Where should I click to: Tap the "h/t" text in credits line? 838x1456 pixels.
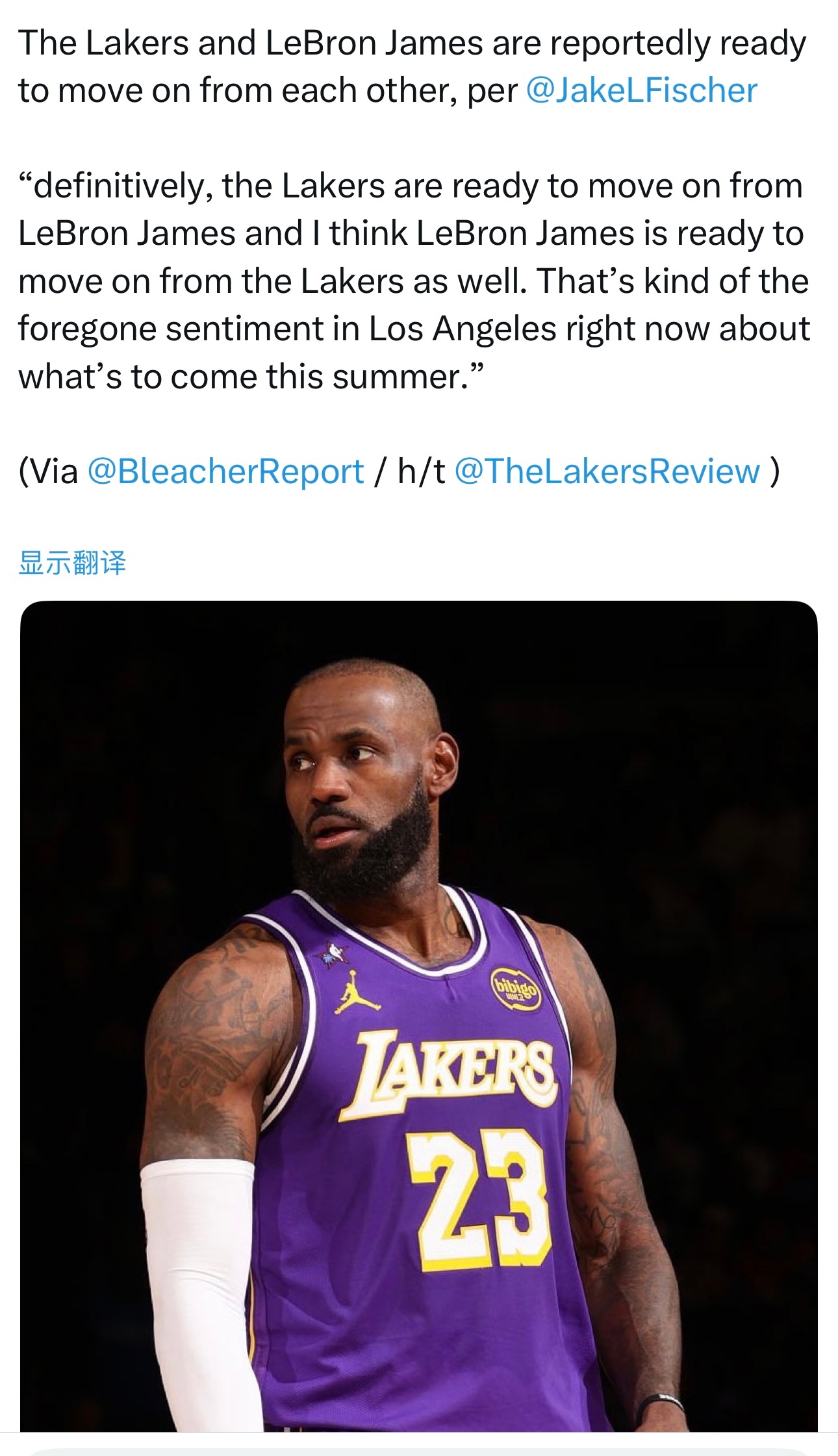point(421,471)
